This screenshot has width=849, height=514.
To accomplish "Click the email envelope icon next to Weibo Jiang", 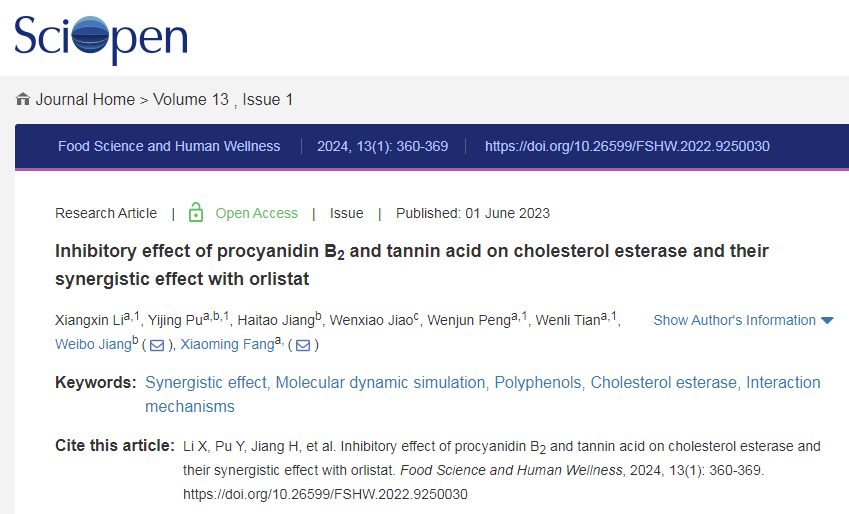I will (x=157, y=345).
